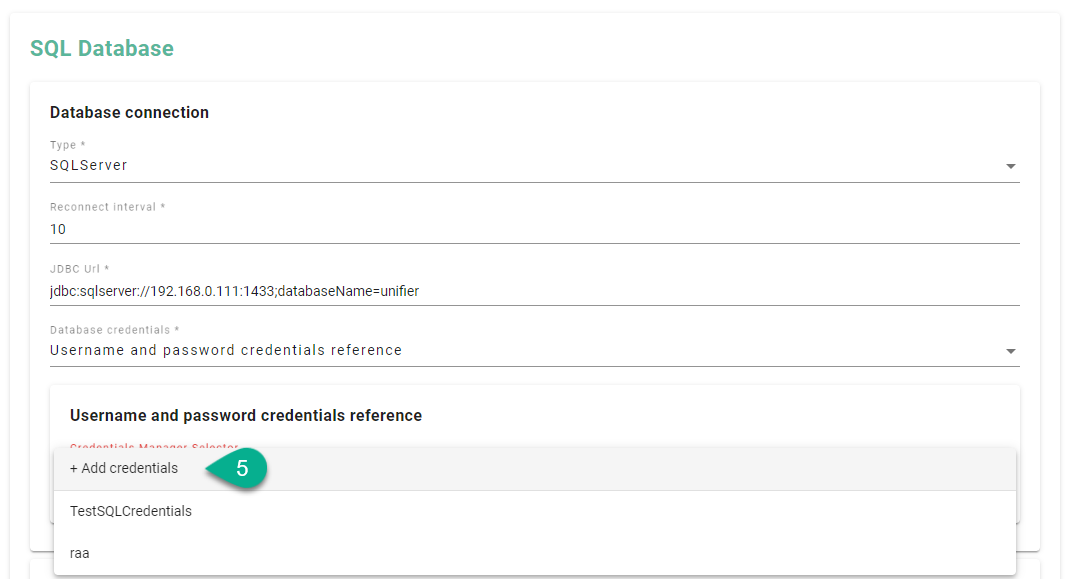Expand the Type dropdown arrow
1076x579 pixels.
coord(1010,166)
